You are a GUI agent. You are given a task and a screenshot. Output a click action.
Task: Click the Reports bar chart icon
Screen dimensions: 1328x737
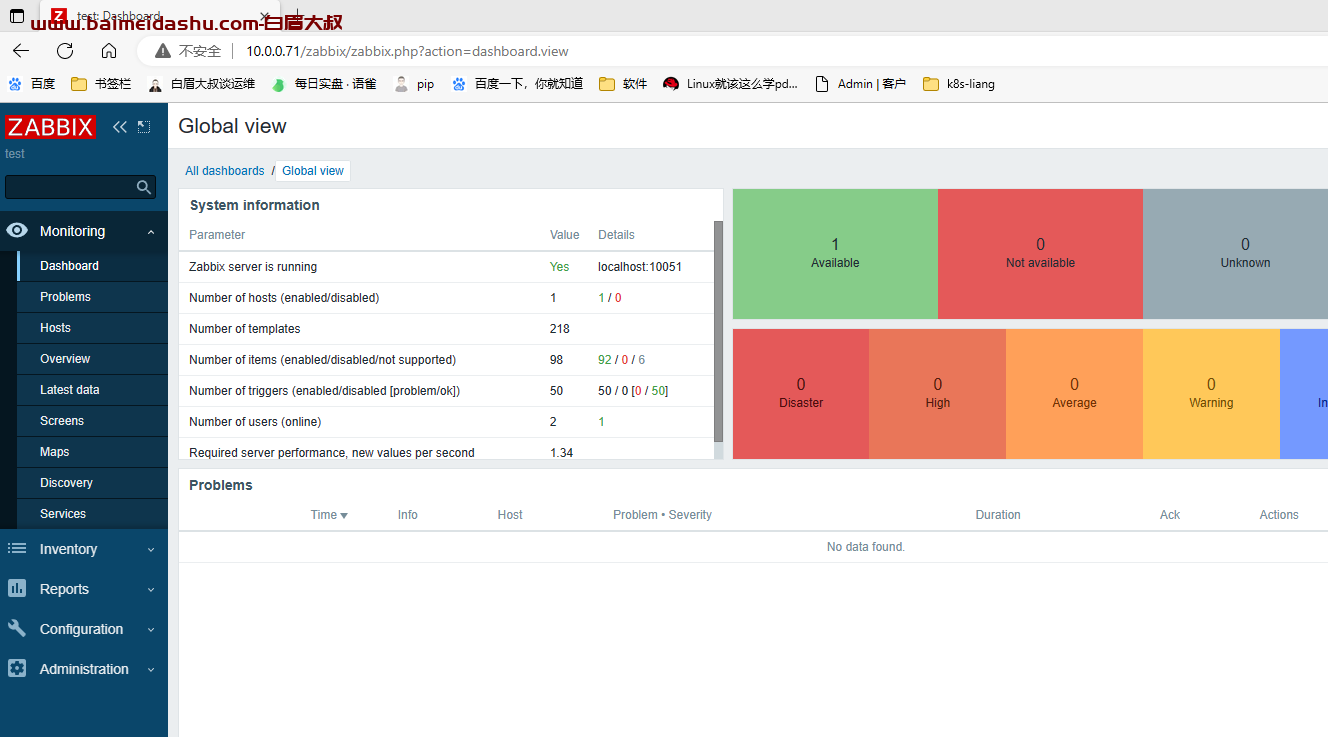(x=17, y=589)
